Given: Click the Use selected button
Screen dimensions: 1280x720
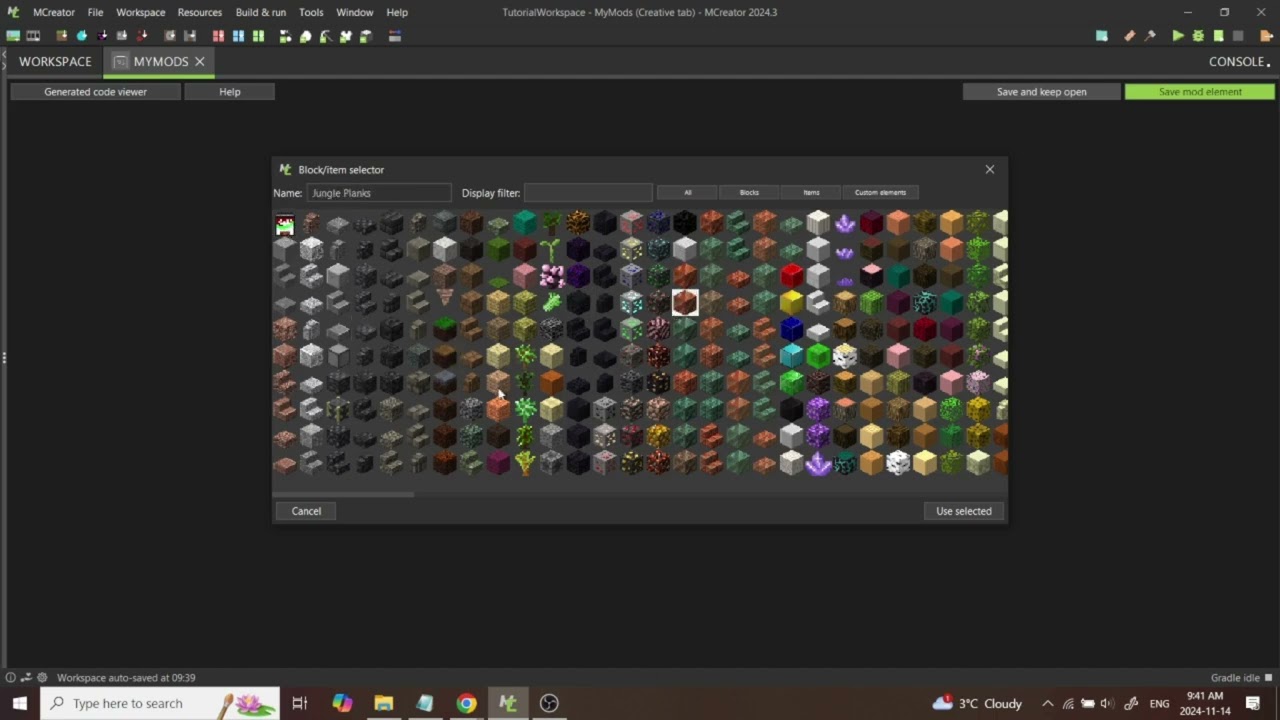Looking at the screenshot, I should [x=964, y=511].
